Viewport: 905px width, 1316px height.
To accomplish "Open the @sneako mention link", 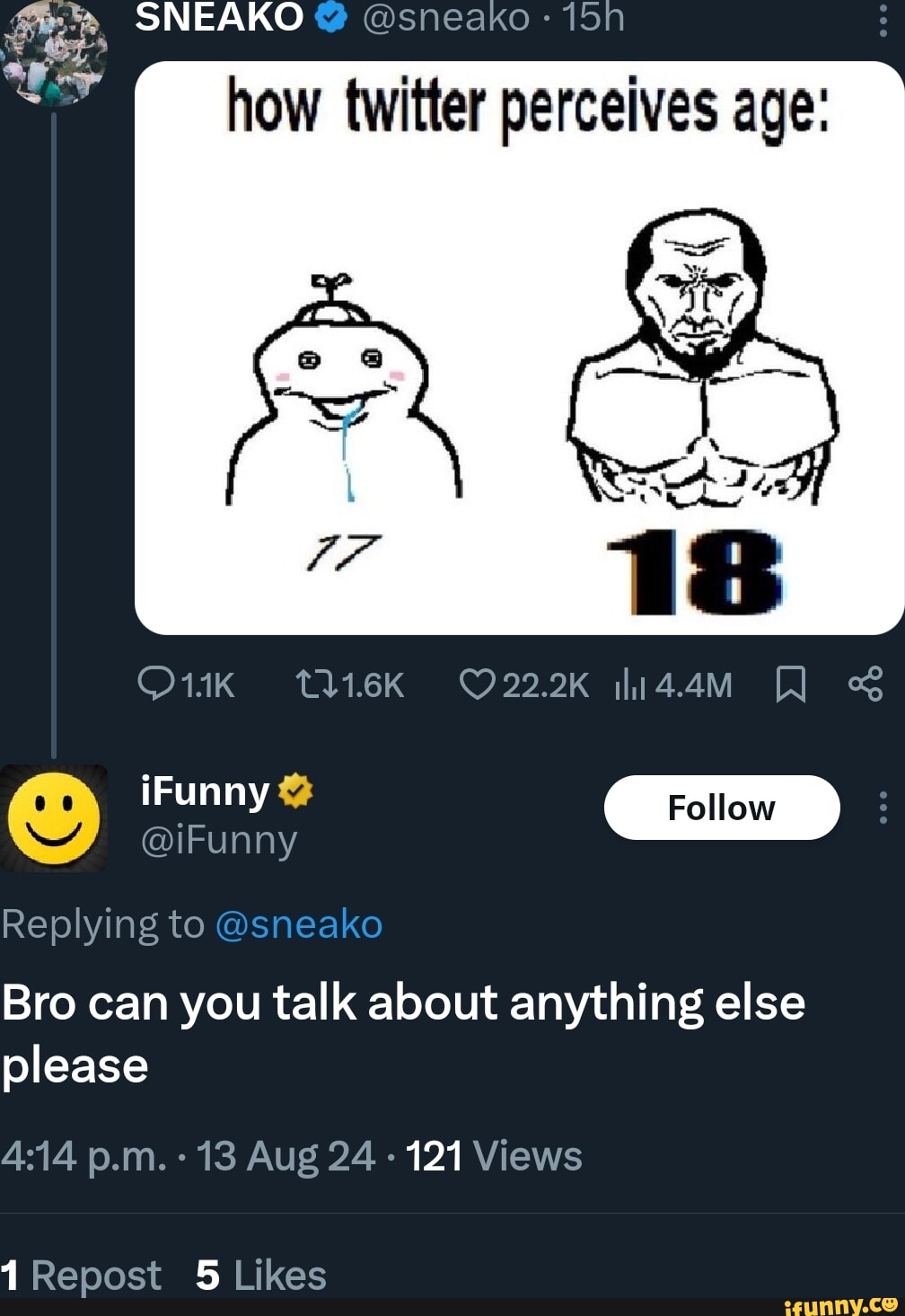I will [x=299, y=924].
